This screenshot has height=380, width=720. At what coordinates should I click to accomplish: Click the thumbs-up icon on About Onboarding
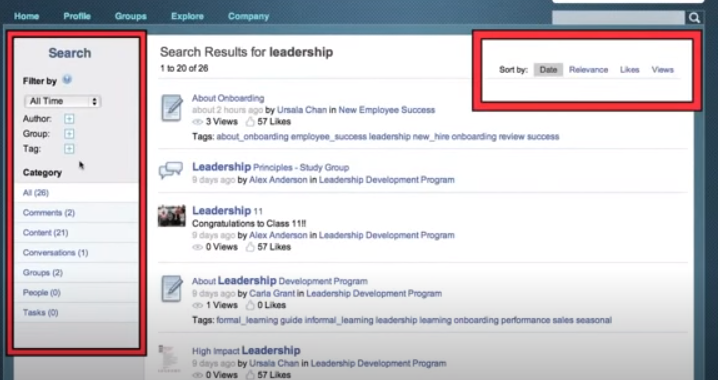point(250,122)
